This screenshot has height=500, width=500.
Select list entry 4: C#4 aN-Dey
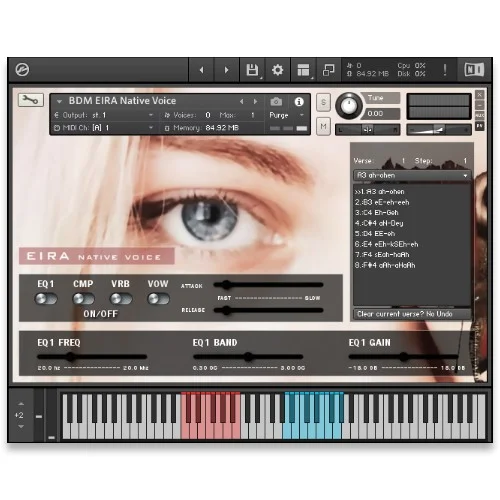coord(412,223)
